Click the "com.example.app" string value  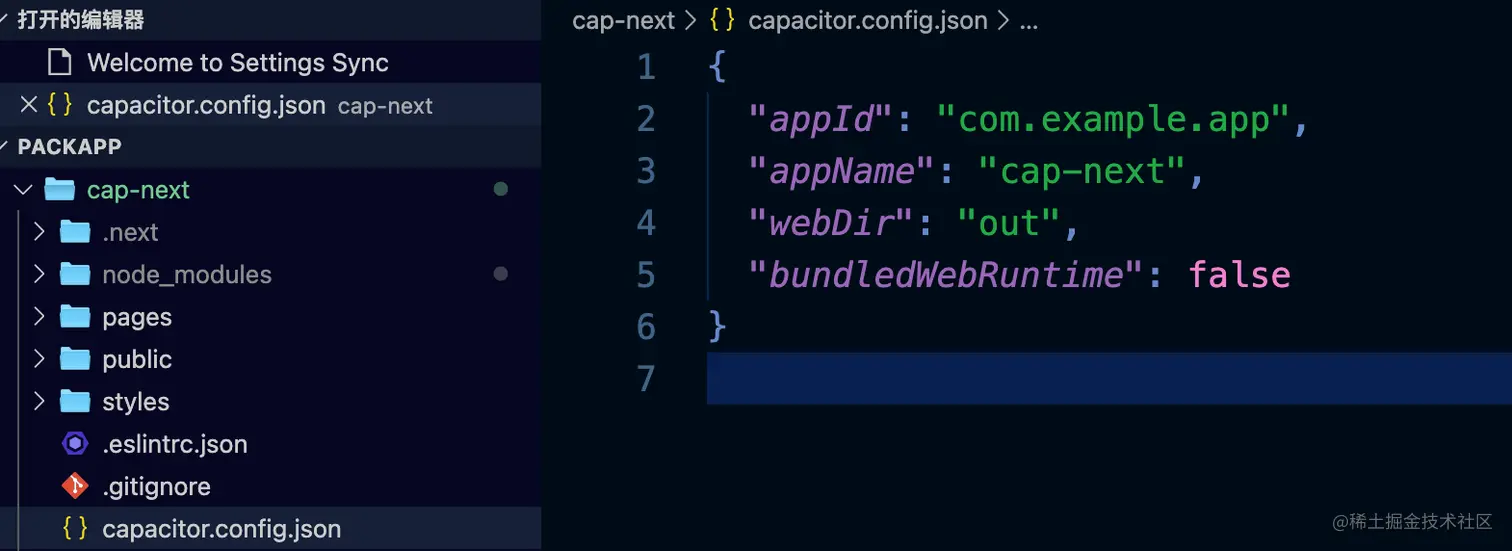click(1111, 120)
